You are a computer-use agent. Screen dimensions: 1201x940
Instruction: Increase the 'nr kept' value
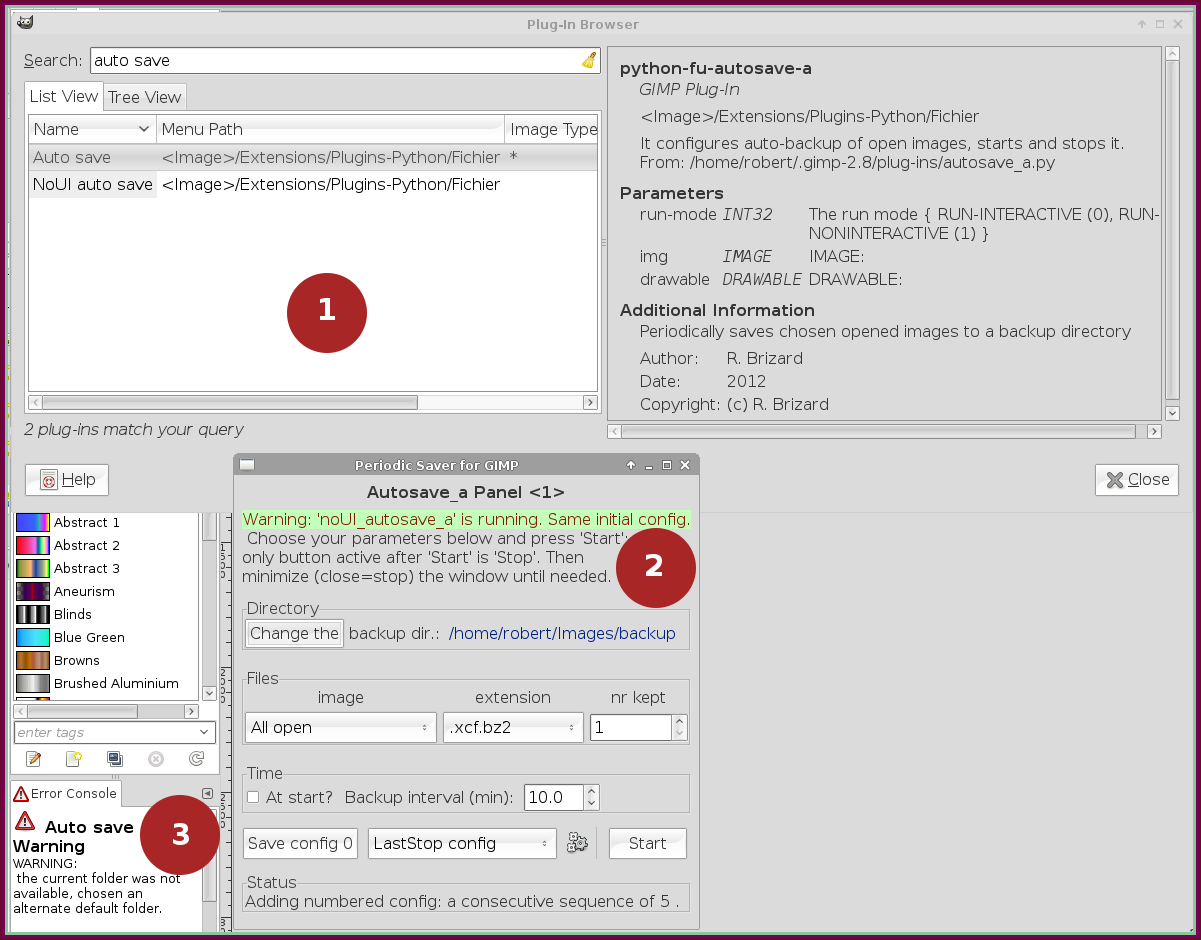click(x=680, y=721)
